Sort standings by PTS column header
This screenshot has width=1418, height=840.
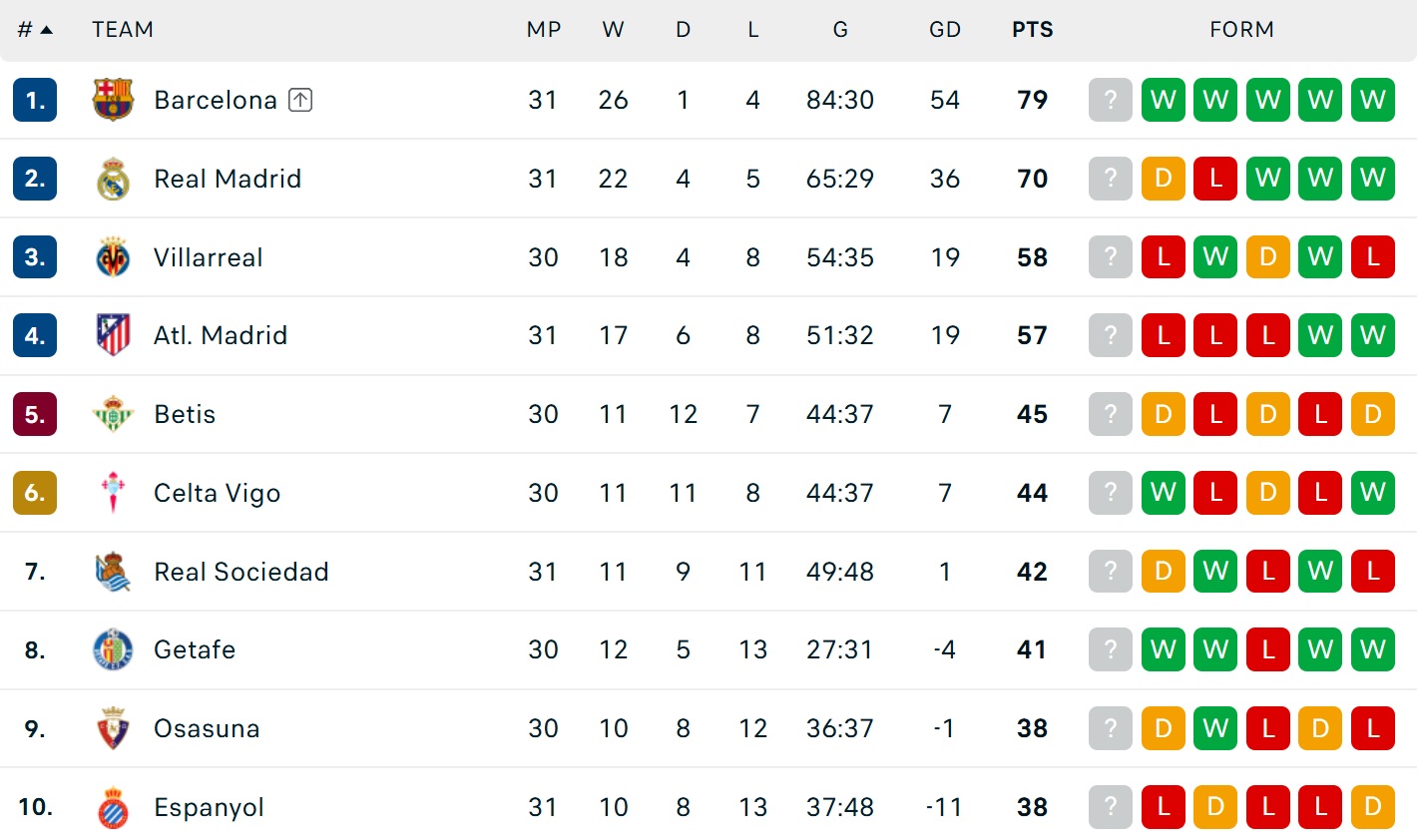coord(1032,30)
